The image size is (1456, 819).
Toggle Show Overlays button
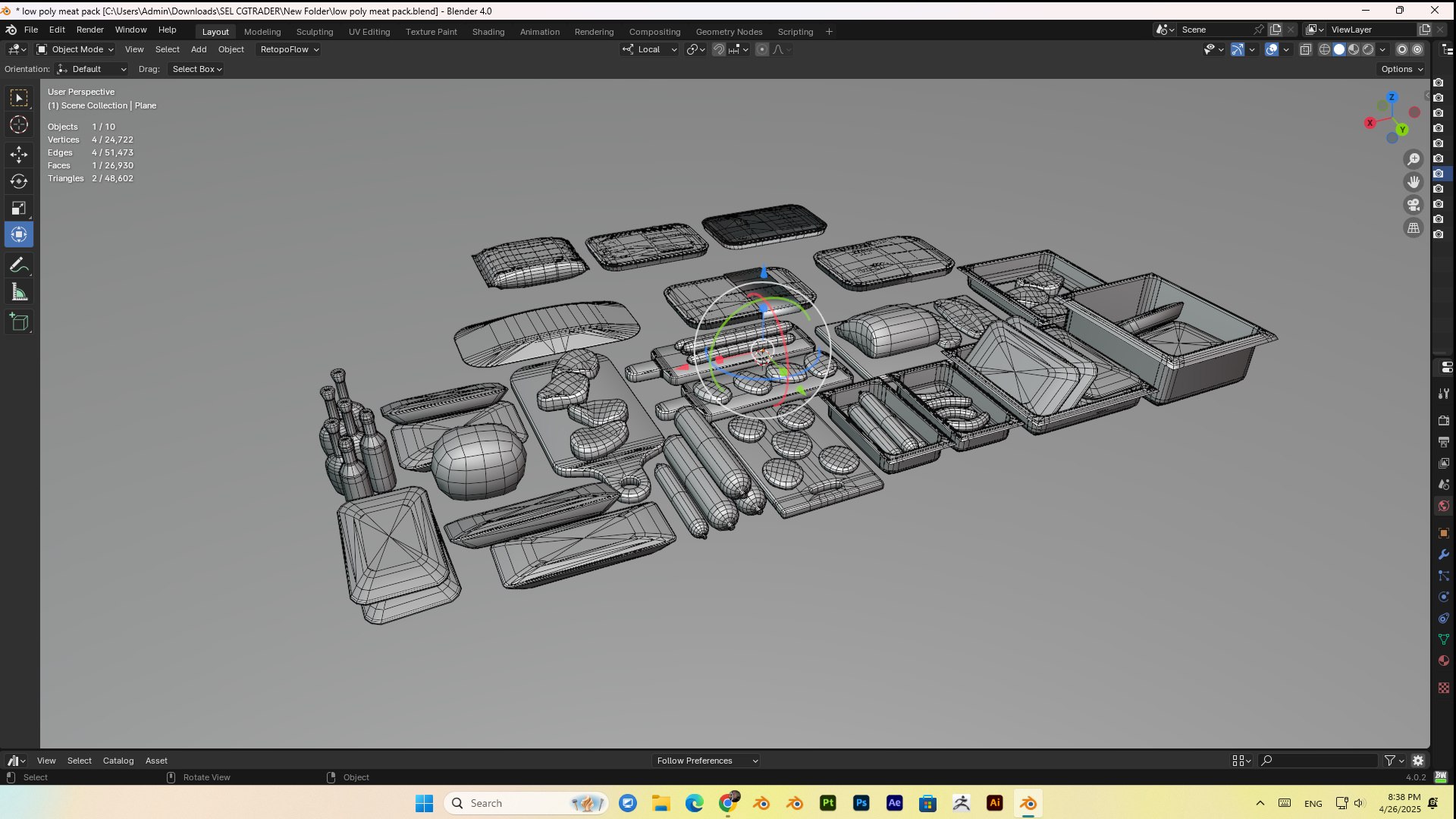coord(1272,49)
